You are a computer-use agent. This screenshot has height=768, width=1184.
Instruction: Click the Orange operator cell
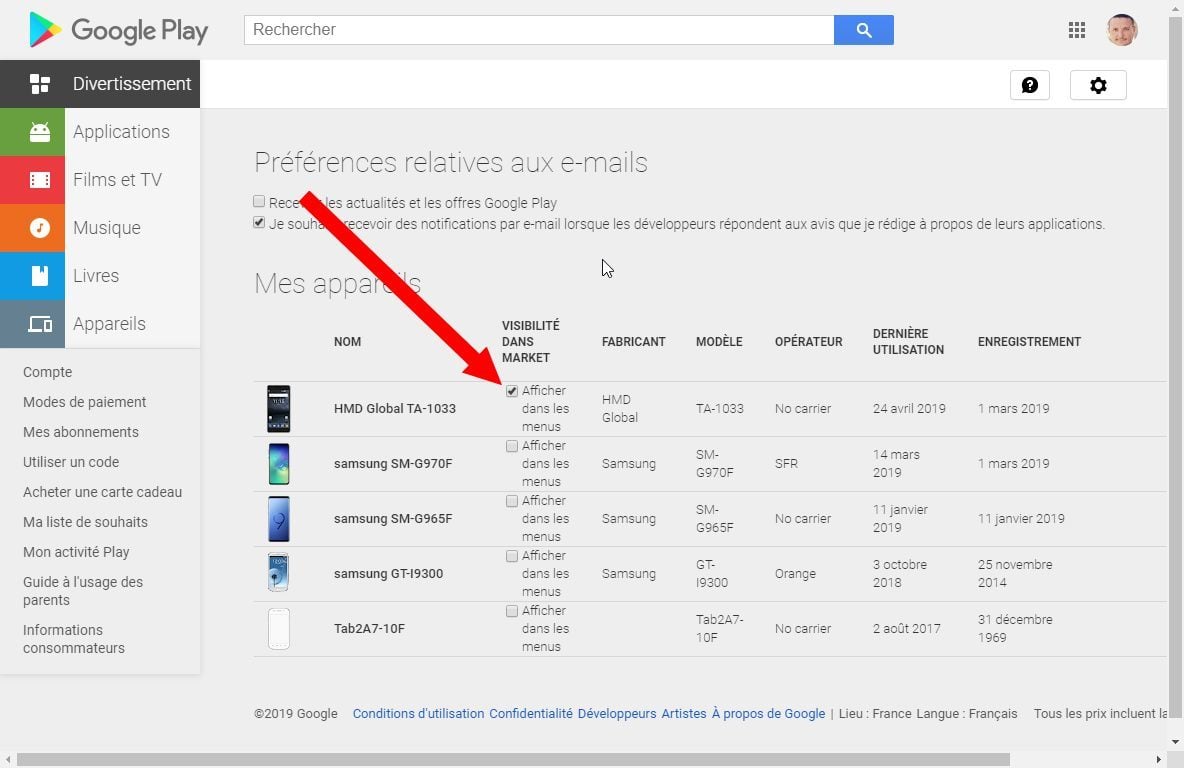click(795, 574)
